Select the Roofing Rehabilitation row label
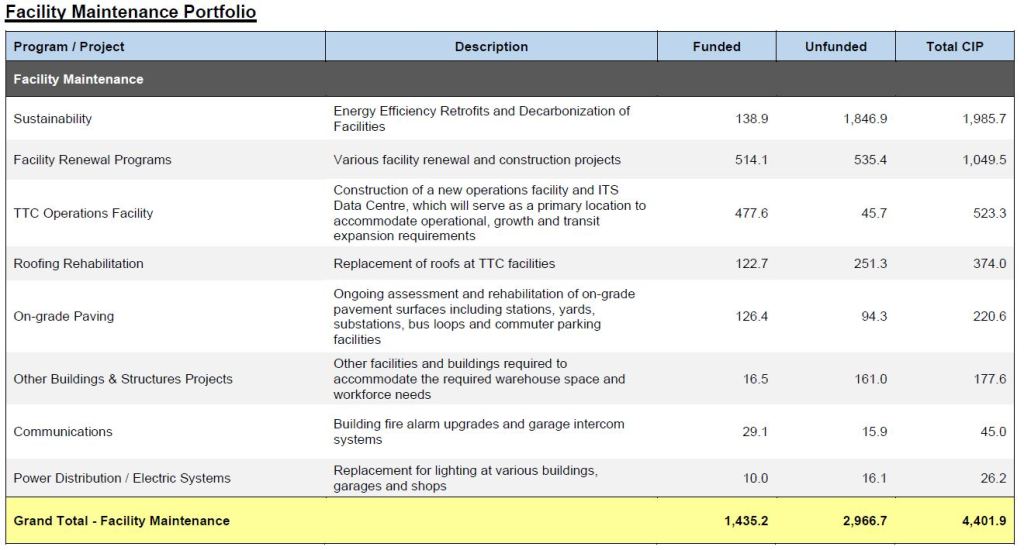The width and height of the screenshot is (1024, 550). (x=78, y=264)
